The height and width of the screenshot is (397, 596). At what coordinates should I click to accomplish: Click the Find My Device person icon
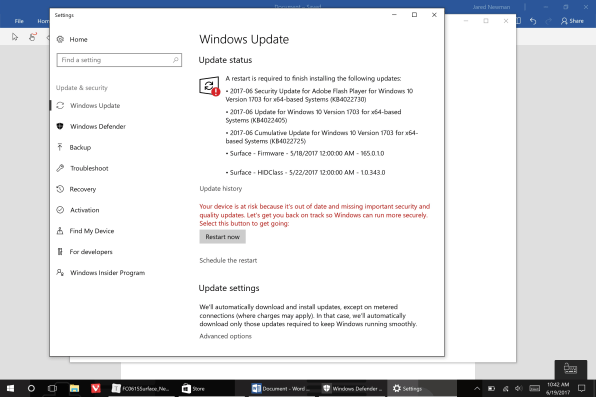60,231
